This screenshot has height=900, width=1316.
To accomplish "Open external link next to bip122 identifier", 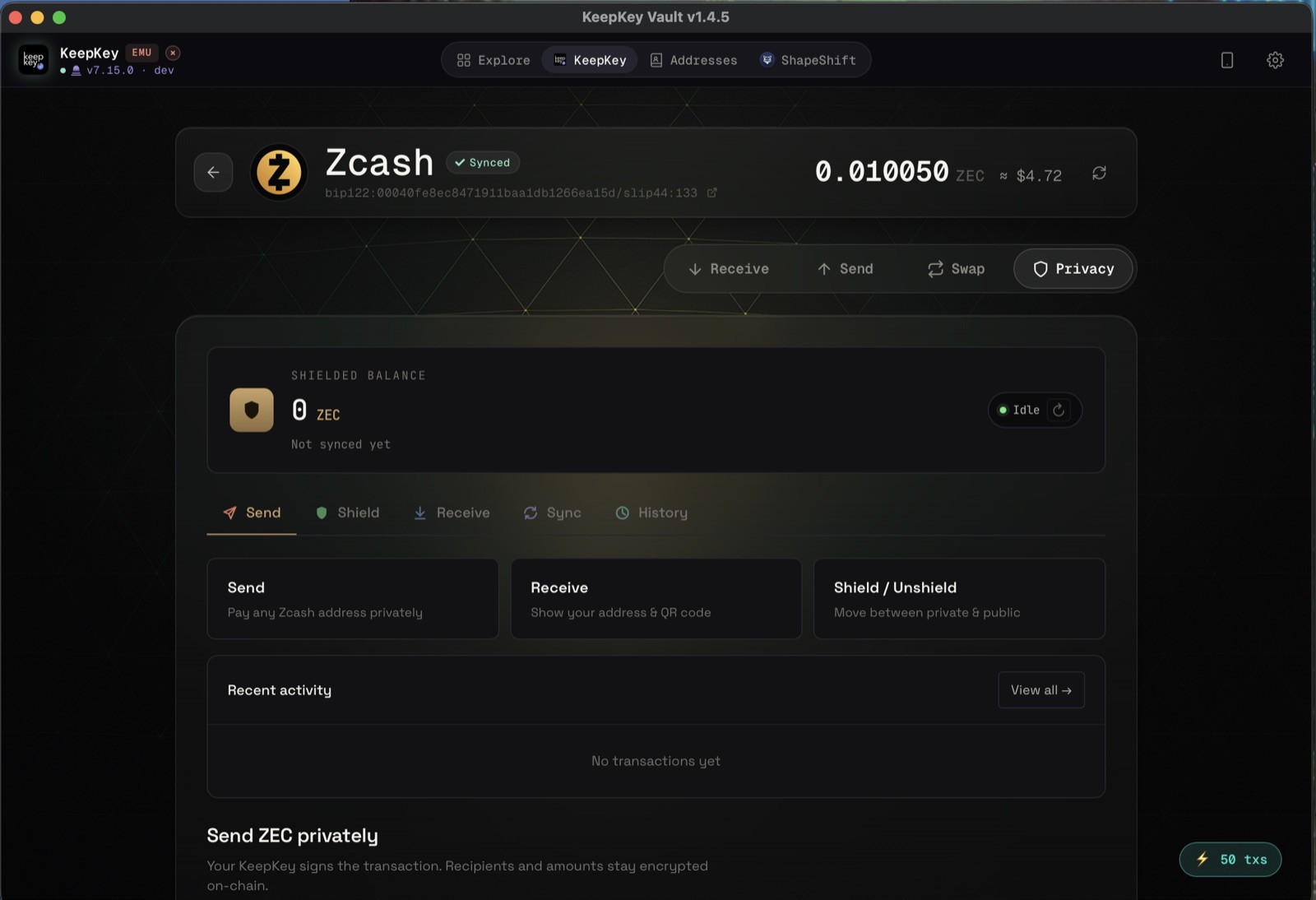I will pos(712,193).
